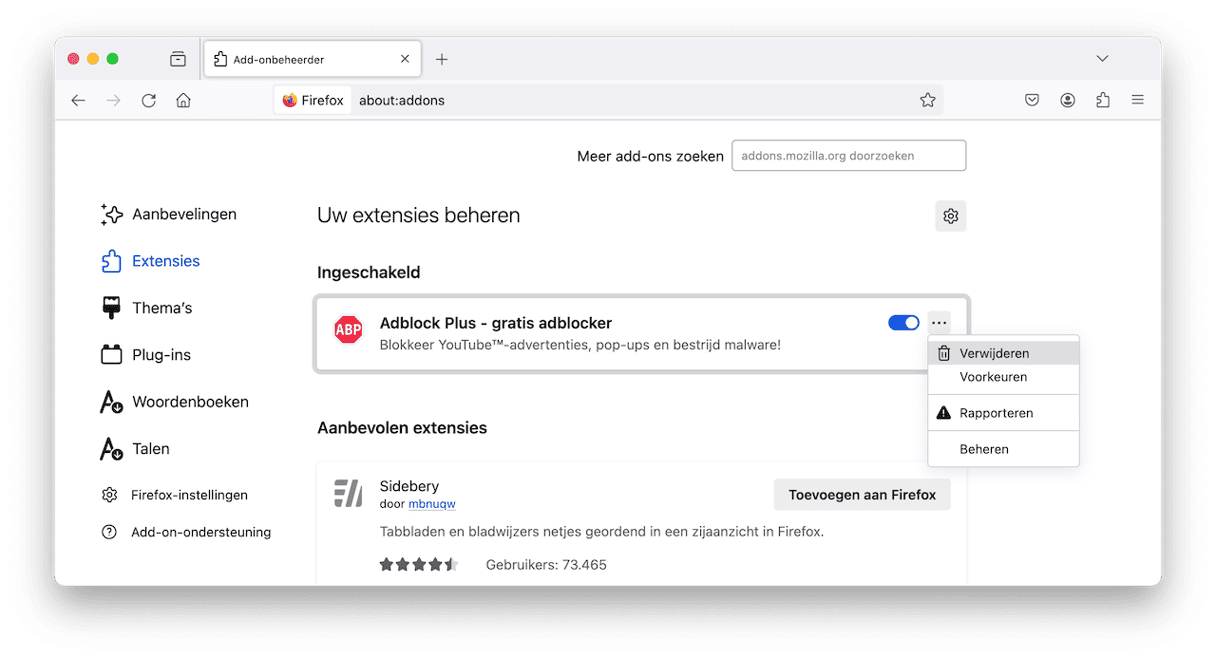Viewport: 1216px width, 658px height.
Task: Expand the list all tabs chevron
Action: pos(1102,59)
